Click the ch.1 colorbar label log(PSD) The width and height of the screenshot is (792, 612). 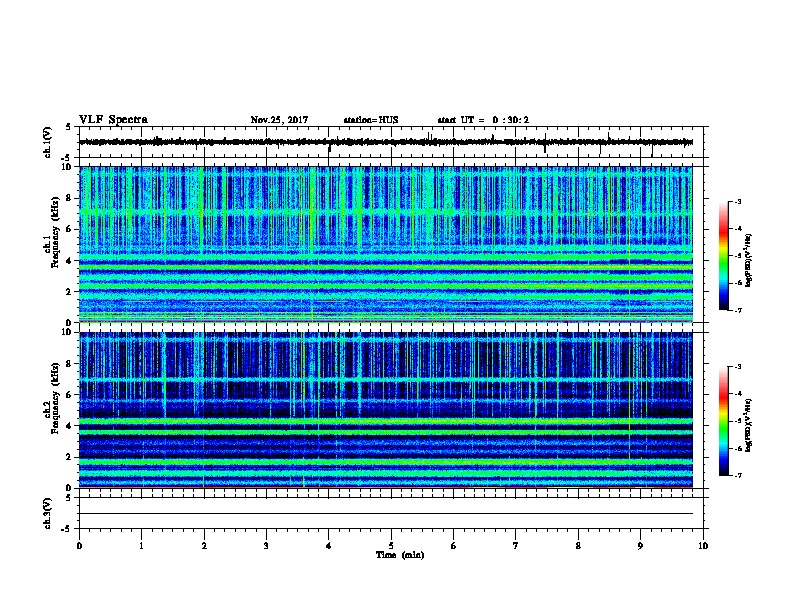(x=749, y=260)
